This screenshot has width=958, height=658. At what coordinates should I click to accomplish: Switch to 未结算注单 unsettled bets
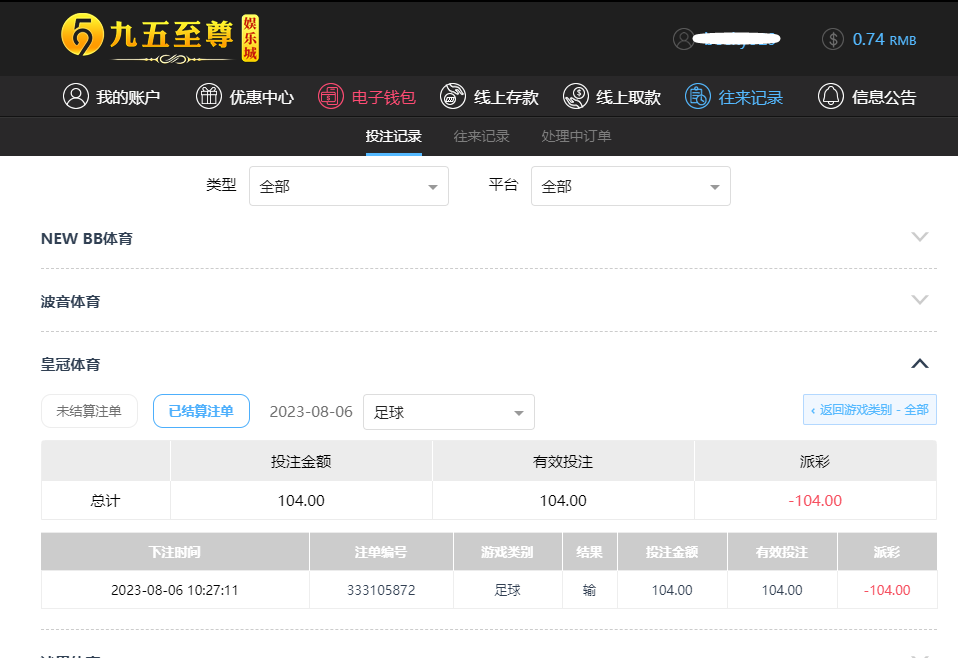tap(89, 411)
